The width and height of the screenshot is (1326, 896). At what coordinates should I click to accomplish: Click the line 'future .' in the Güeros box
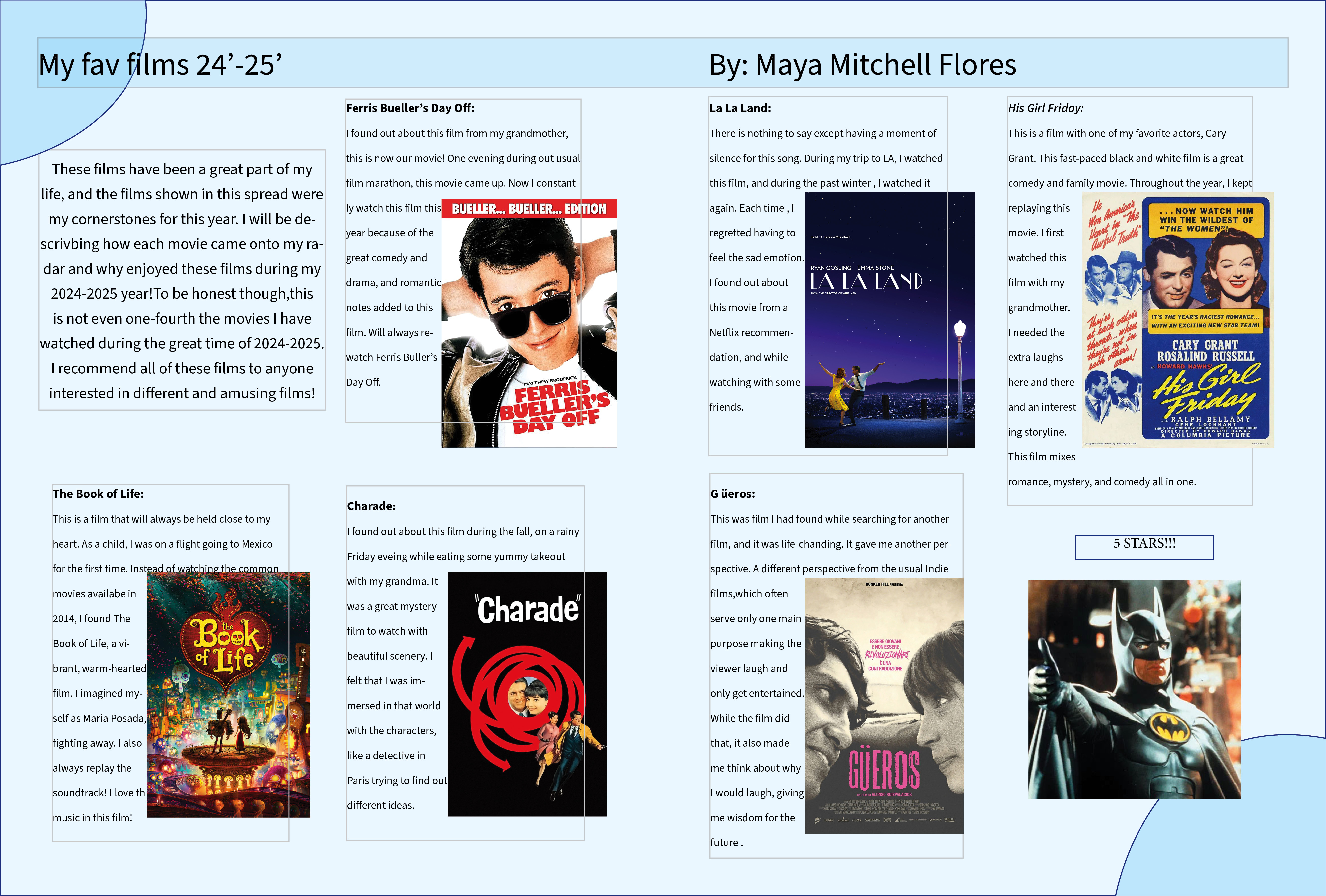(x=726, y=843)
